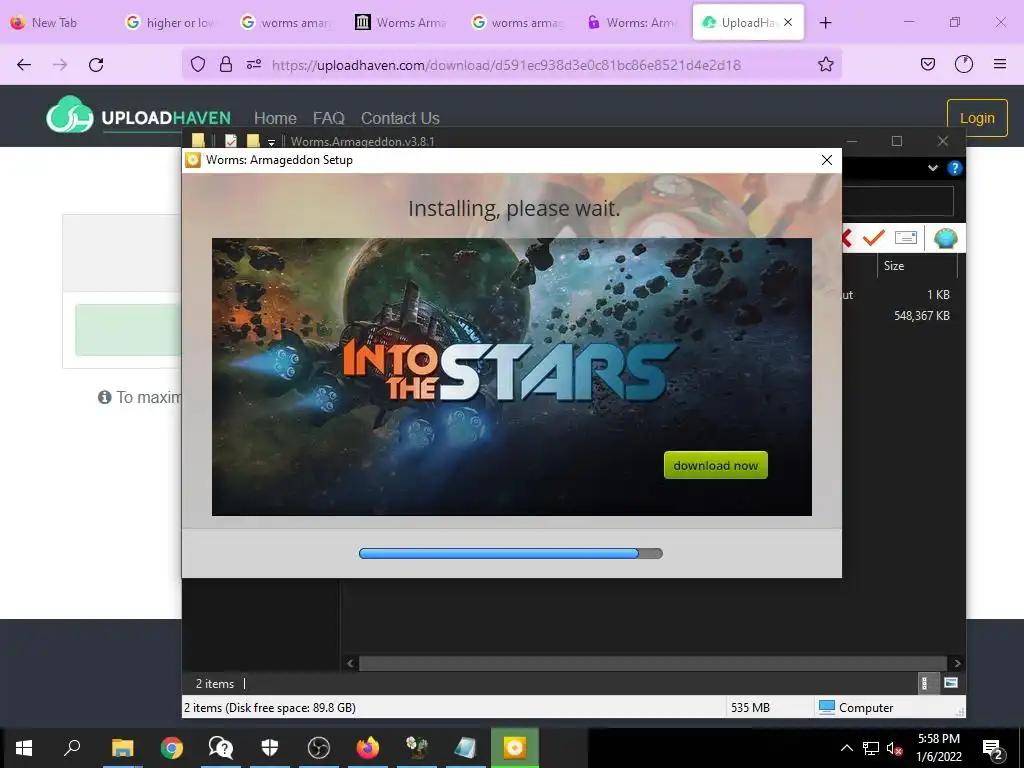The image size is (1024, 768).
Task: Open the Windows Start menu
Action: 24,748
